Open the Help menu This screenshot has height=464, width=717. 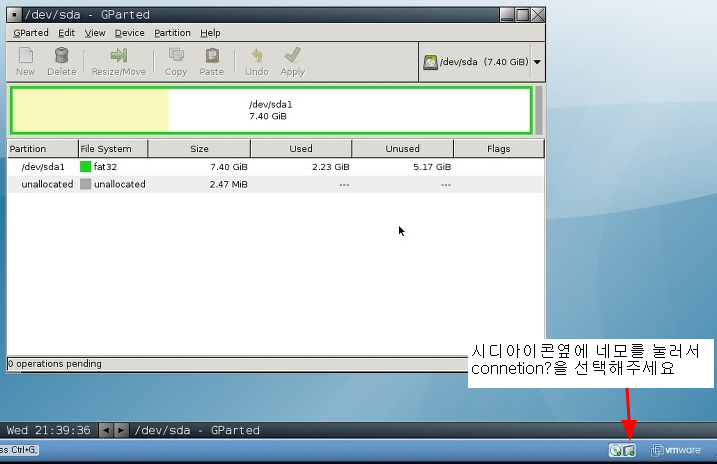coord(210,33)
